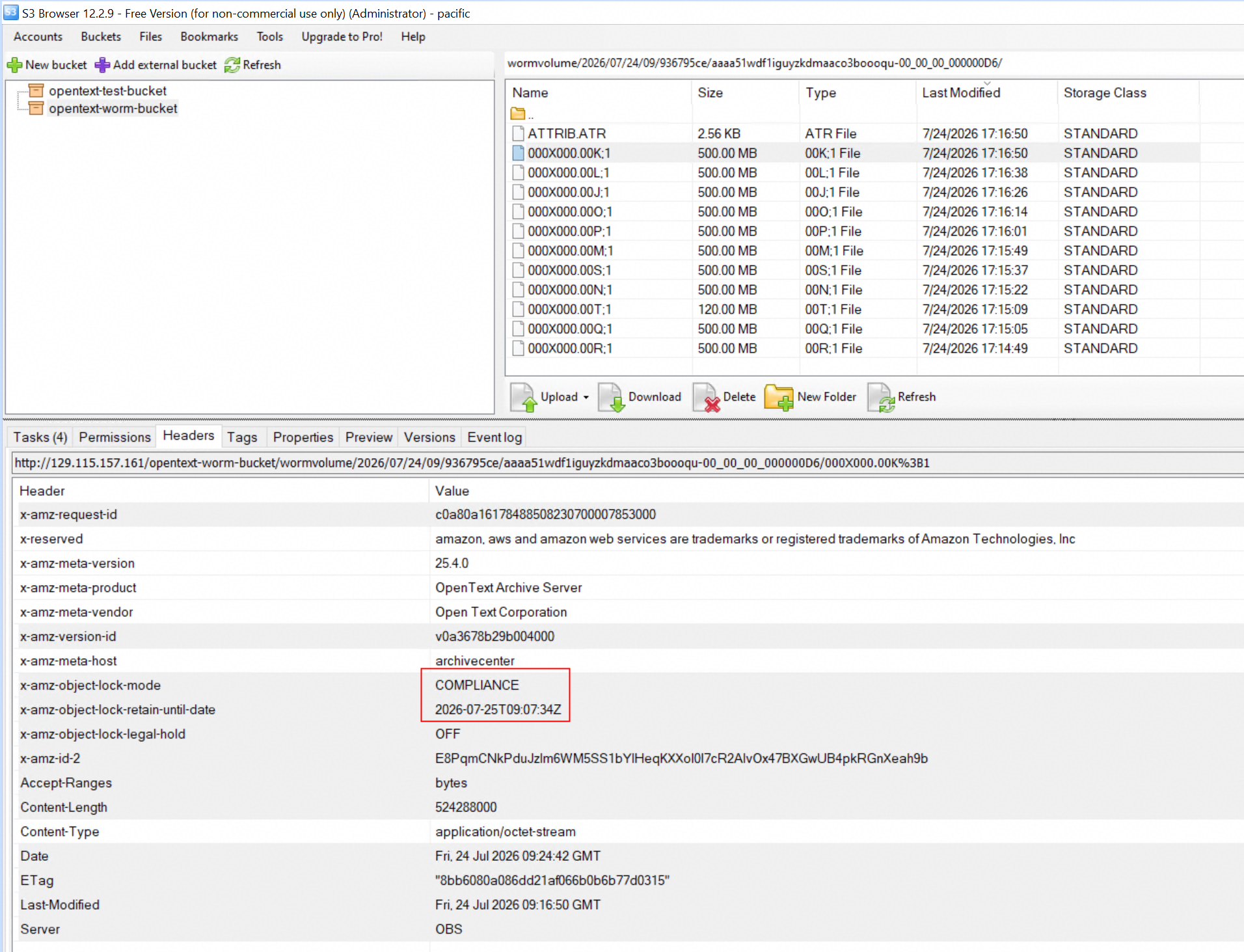This screenshot has height=952, width=1244.
Task: Sort file list by Type column
Action: (857, 92)
